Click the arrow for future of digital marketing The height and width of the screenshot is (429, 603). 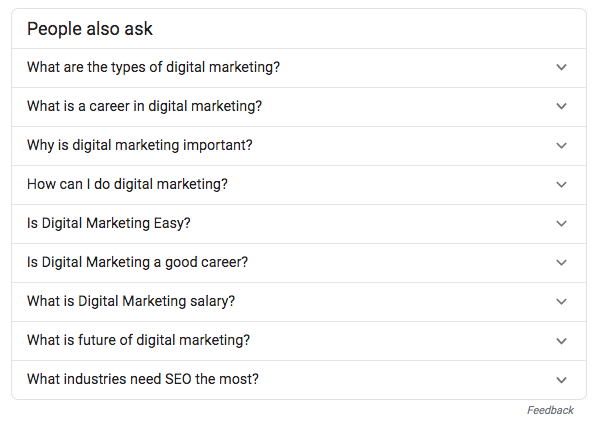coord(561,340)
